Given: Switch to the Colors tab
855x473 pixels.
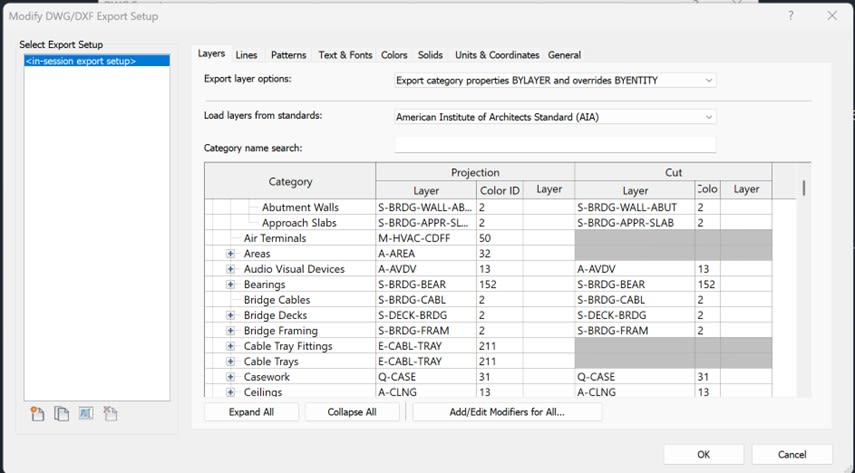Looking at the screenshot, I should click(x=394, y=55).
